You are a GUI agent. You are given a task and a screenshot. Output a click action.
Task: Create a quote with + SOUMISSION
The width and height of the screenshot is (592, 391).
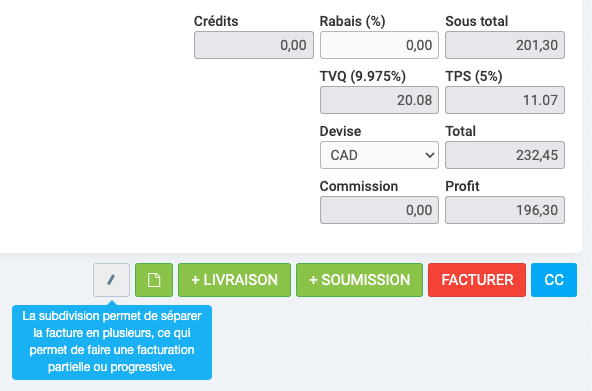point(359,280)
